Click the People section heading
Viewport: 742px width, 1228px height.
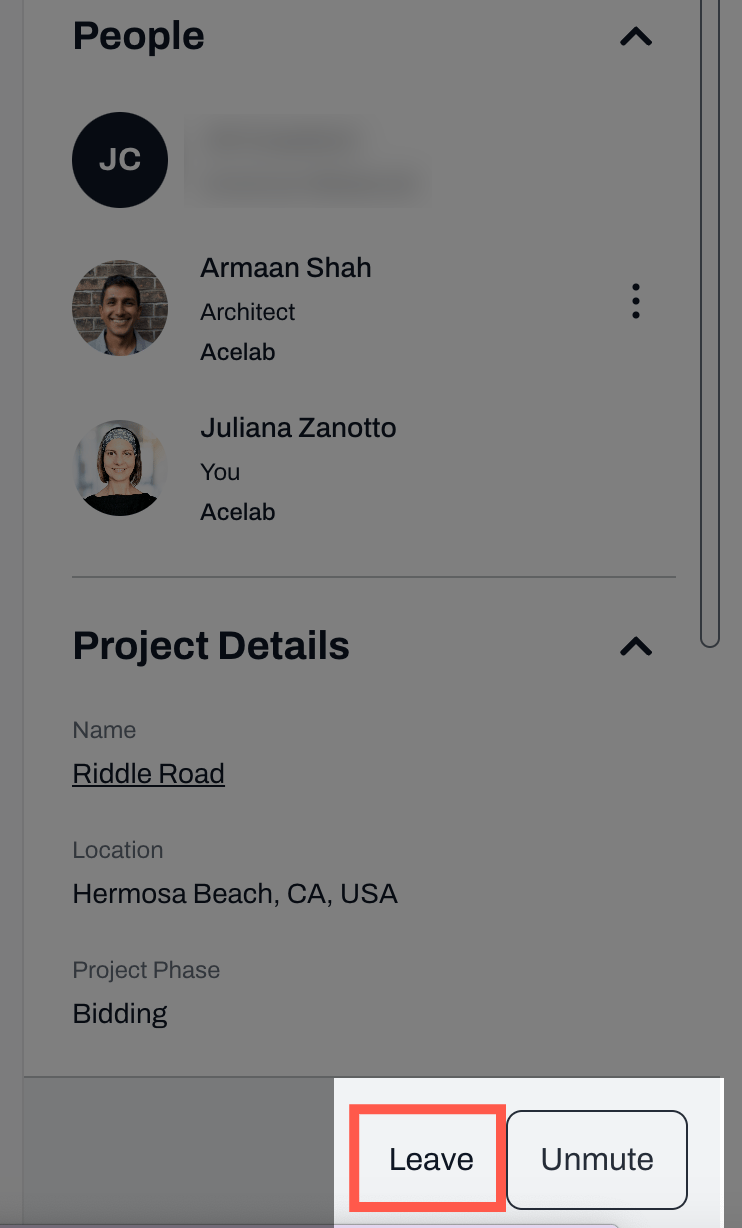tap(138, 36)
